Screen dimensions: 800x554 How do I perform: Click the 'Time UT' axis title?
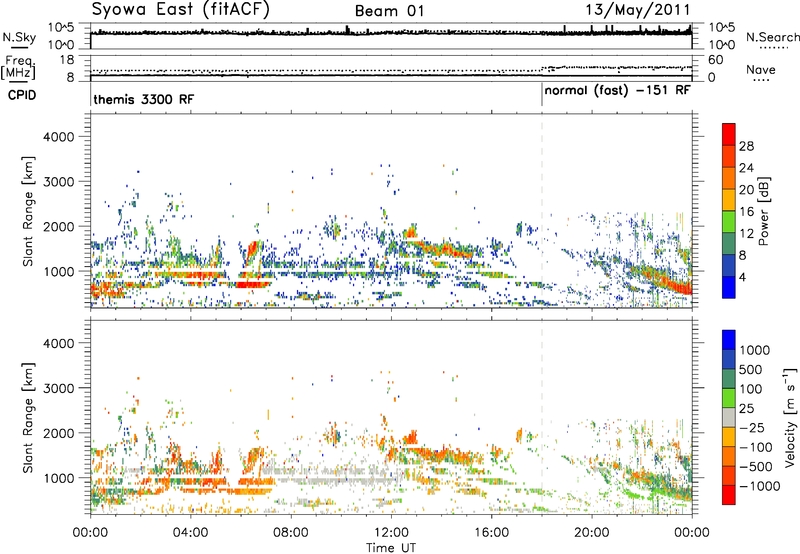pos(391,548)
